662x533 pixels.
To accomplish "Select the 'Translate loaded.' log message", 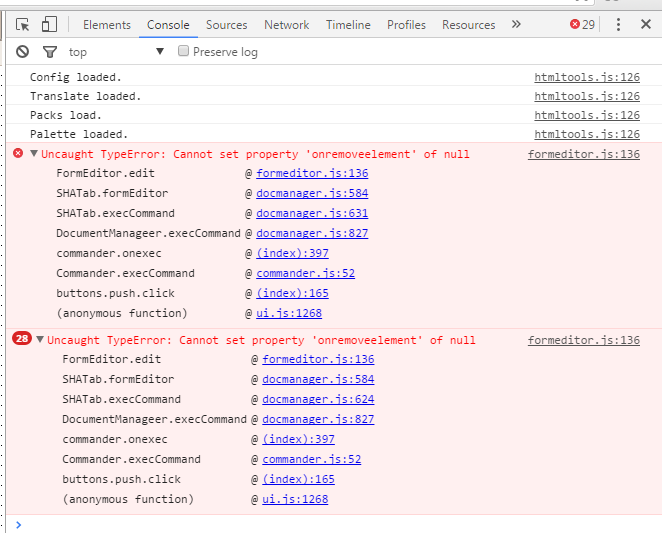I will 85,96.
